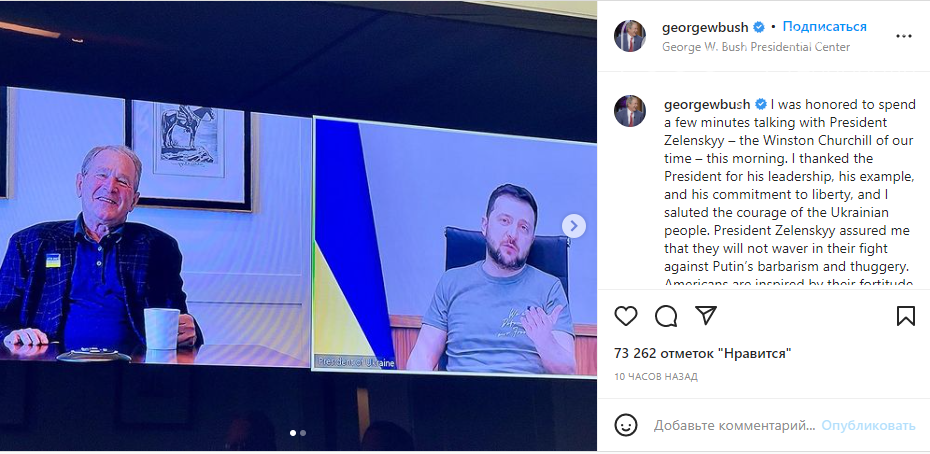Open emoji picker smiley icon

pyautogui.click(x=626, y=425)
